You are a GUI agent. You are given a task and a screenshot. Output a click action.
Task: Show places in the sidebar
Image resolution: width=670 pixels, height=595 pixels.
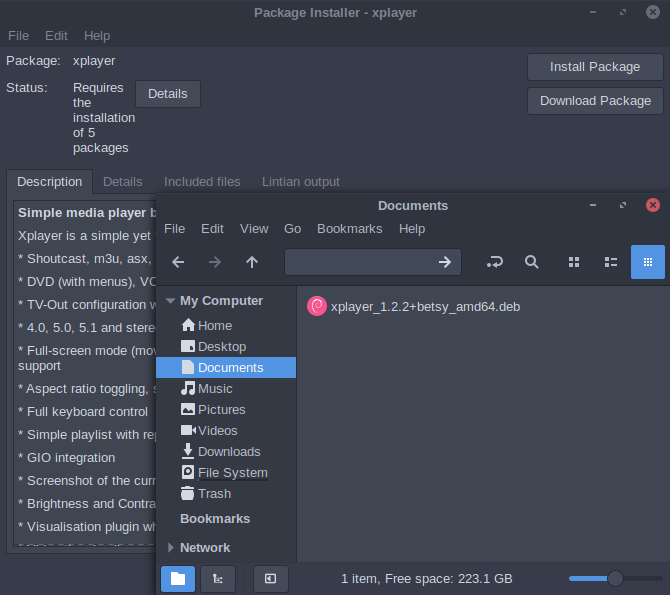pos(178,579)
